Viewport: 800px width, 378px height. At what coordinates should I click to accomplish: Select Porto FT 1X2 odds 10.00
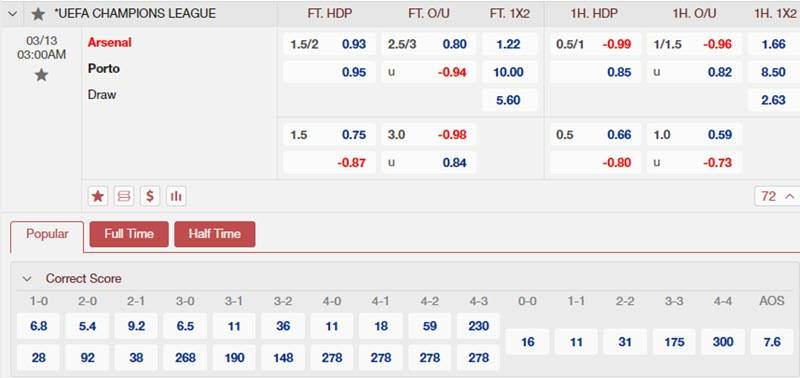pos(510,72)
